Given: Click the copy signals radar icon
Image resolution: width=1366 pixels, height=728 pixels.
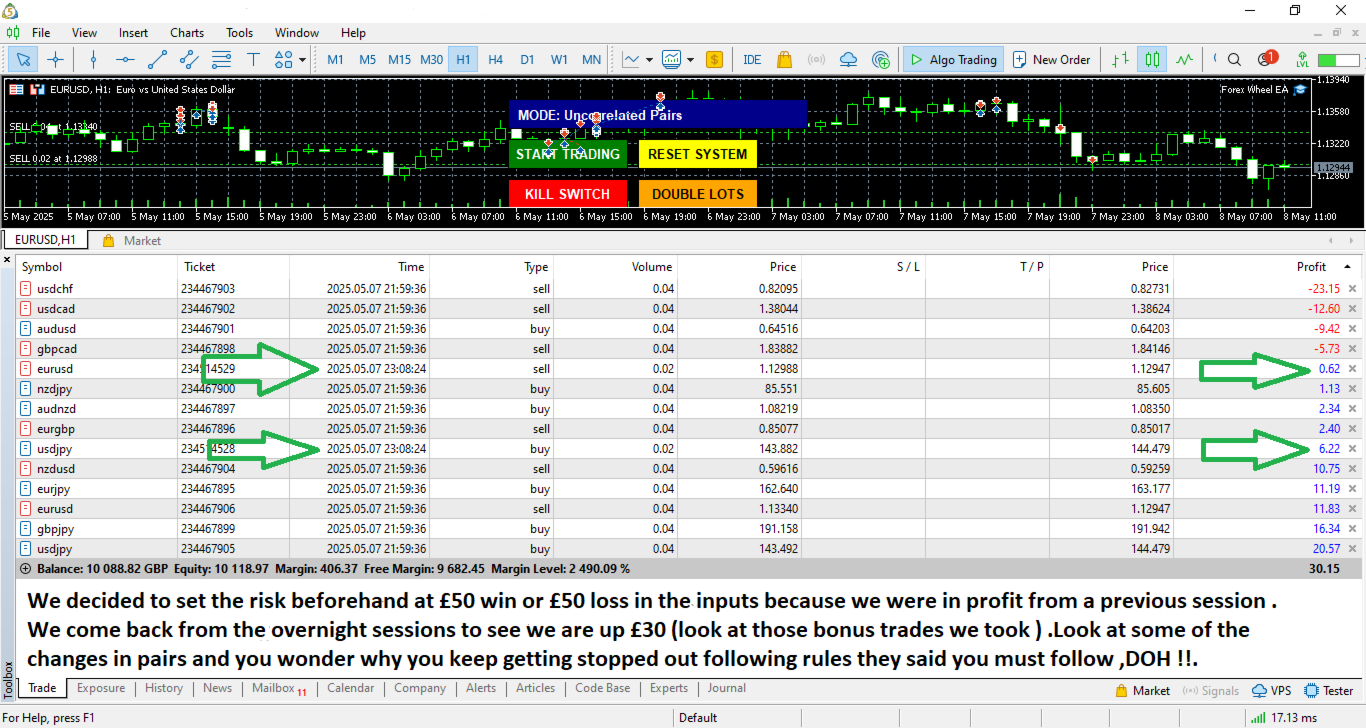Looking at the screenshot, I should pyautogui.click(x=880, y=59).
